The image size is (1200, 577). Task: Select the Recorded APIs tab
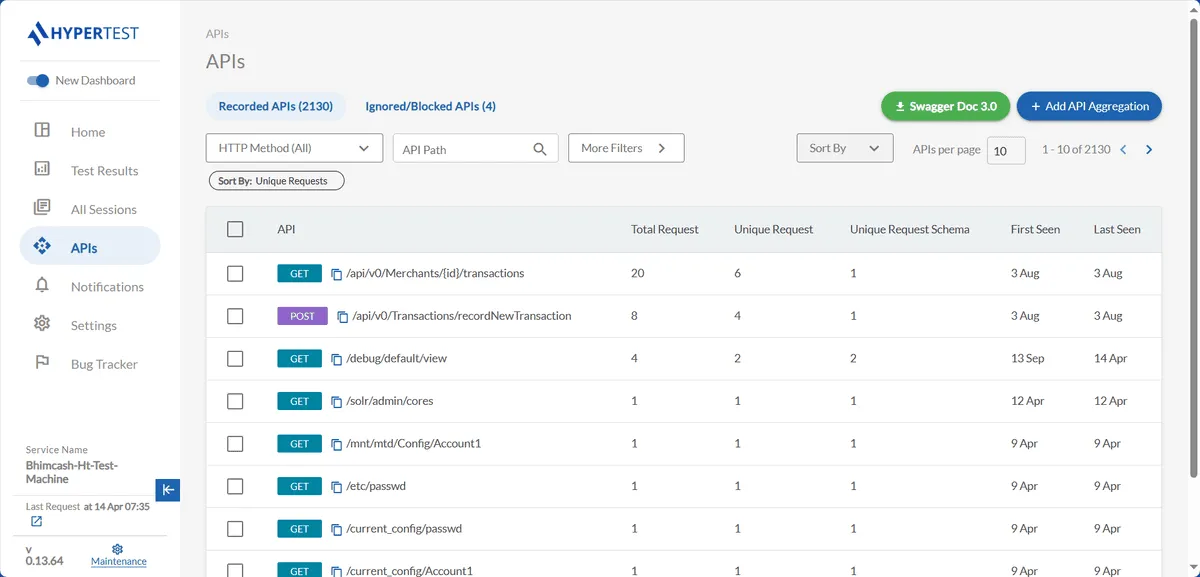(276, 105)
